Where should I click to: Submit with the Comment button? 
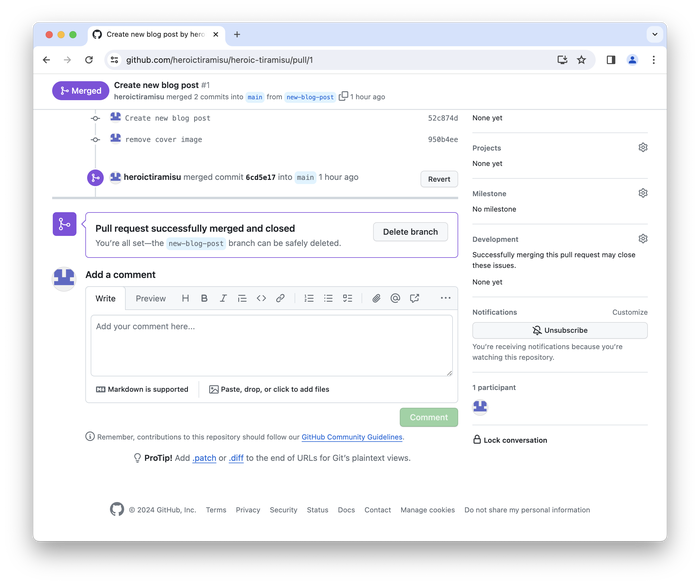pyautogui.click(x=429, y=417)
